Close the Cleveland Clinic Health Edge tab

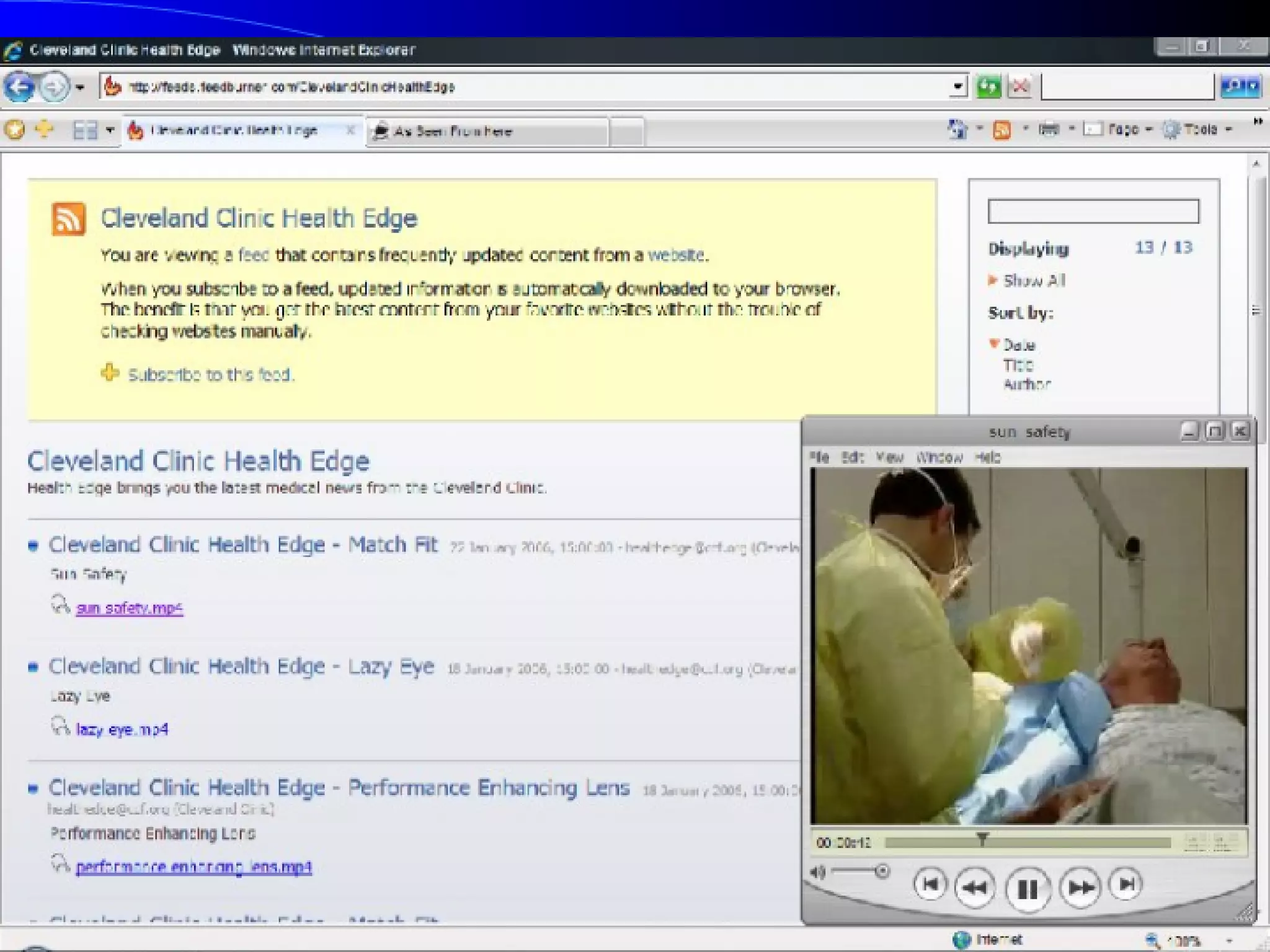pos(350,130)
